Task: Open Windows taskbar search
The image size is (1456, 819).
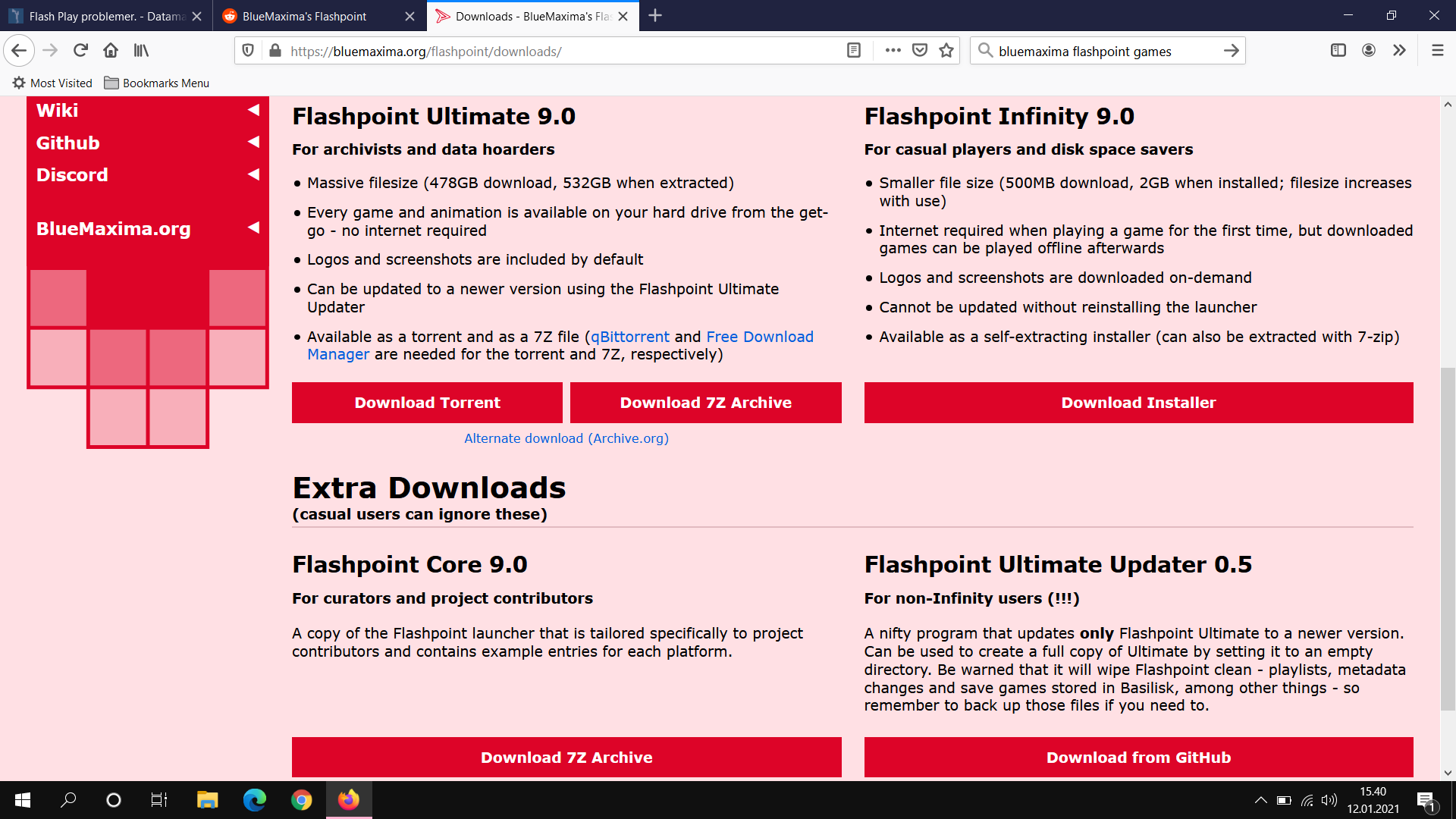Action: pyautogui.click(x=68, y=800)
